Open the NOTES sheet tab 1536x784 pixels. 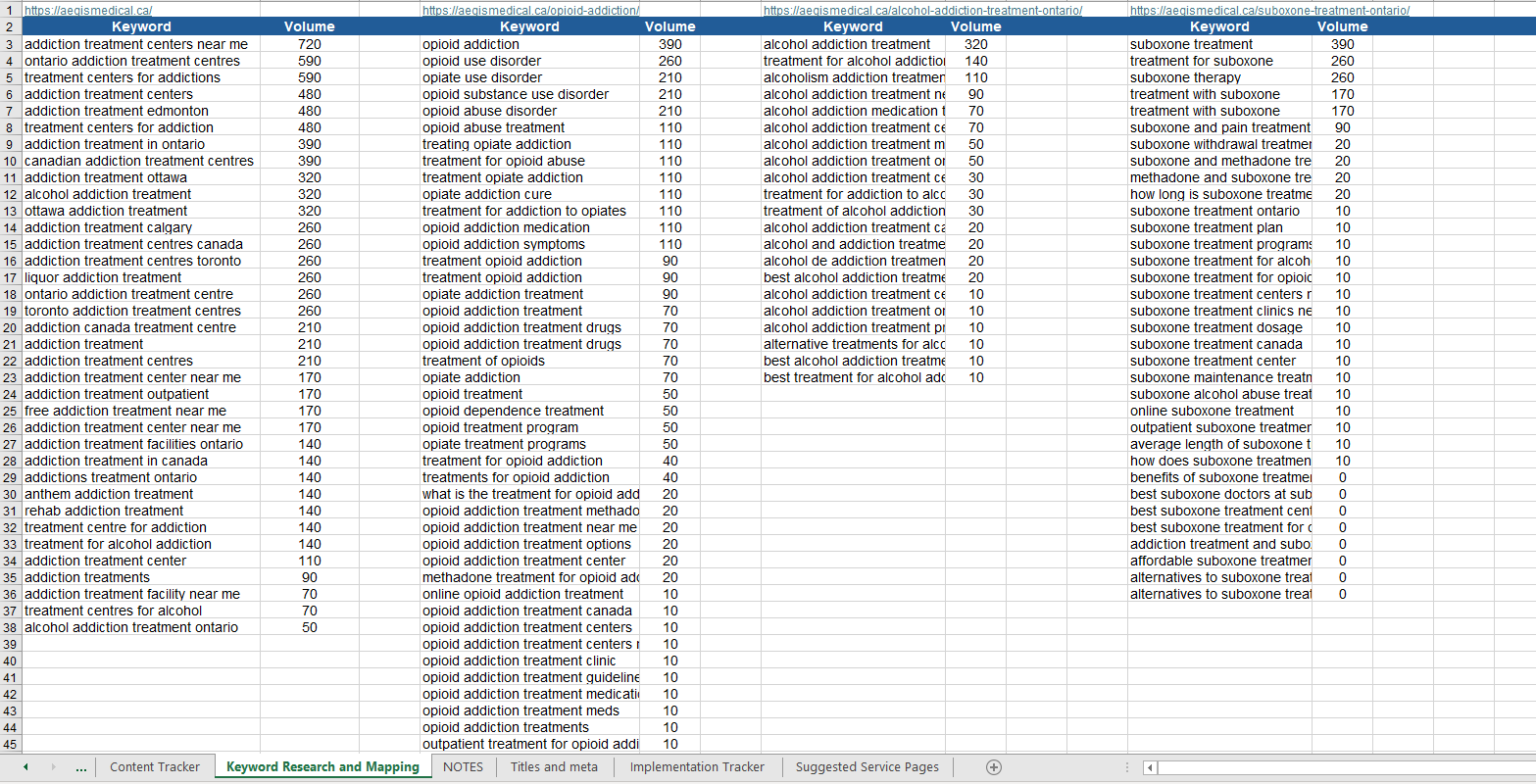(463, 767)
